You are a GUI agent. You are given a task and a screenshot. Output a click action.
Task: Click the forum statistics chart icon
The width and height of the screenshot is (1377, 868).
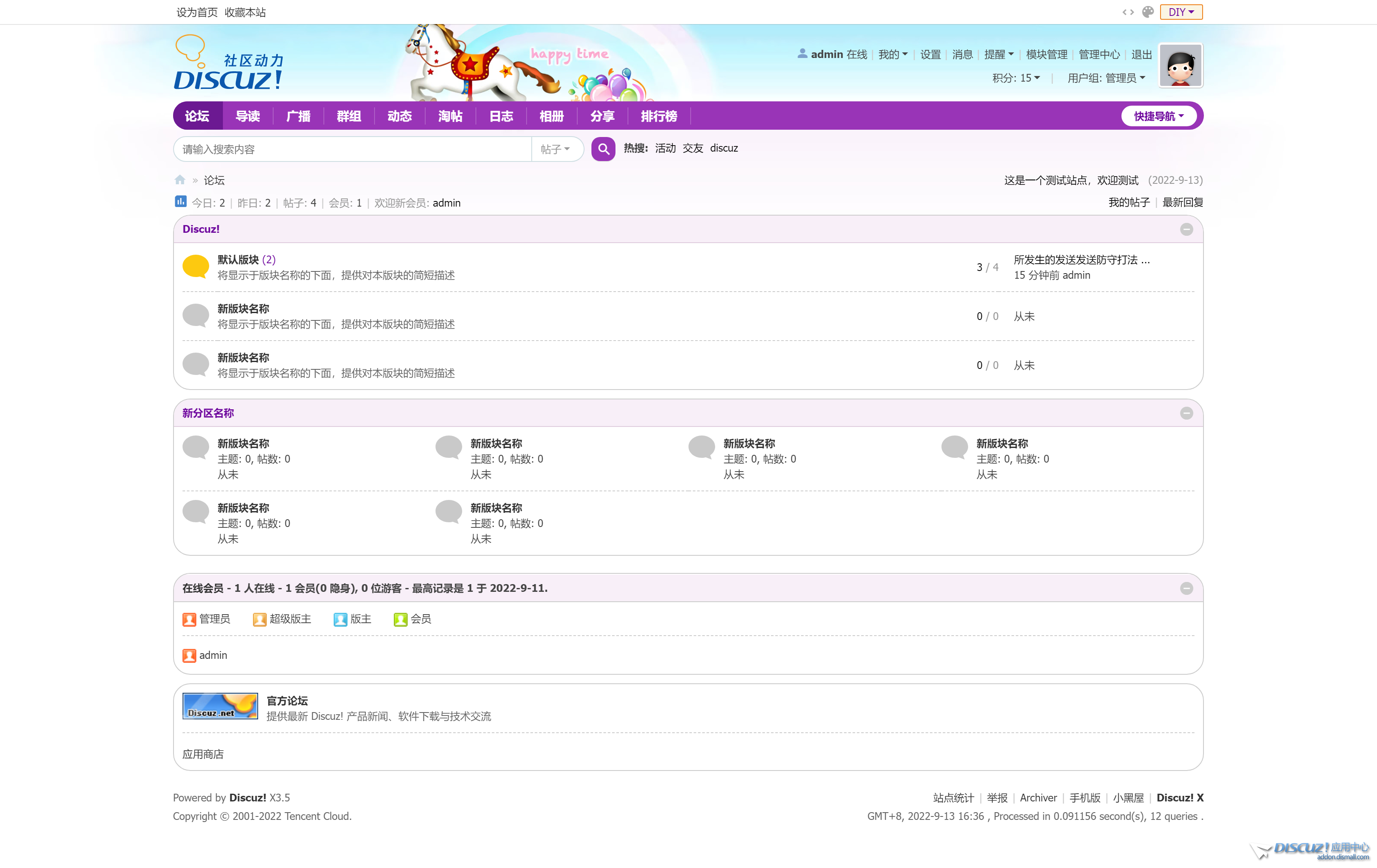tap(180, 202)
